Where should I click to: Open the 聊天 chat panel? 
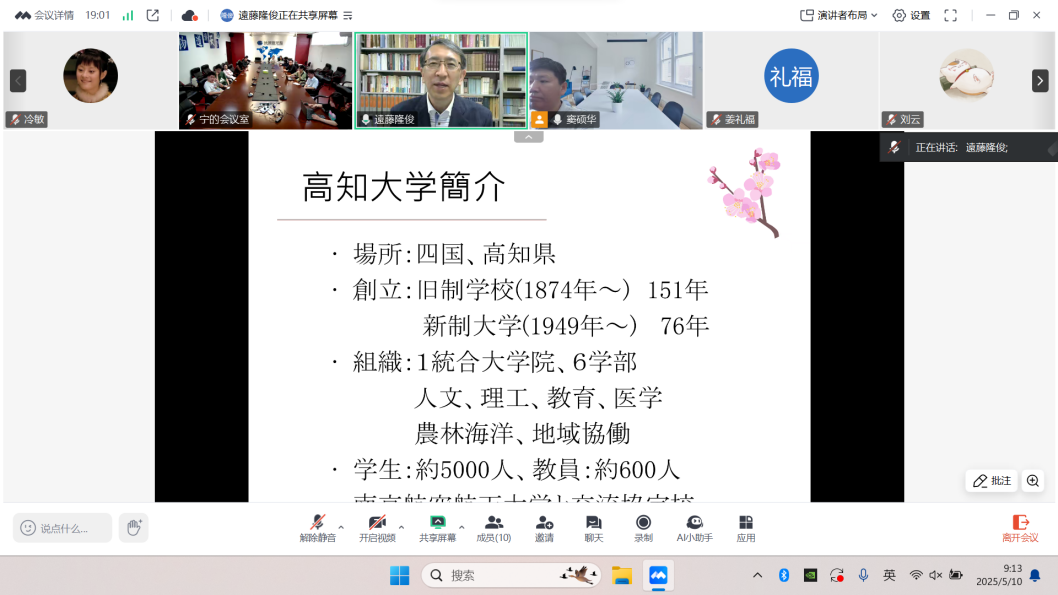tap(594, 527)
